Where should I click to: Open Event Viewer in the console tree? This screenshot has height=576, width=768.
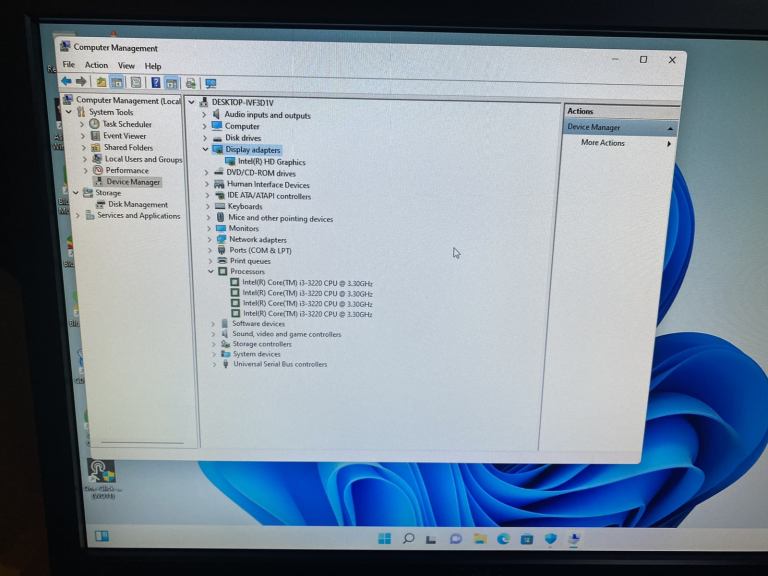click(124, 136)
